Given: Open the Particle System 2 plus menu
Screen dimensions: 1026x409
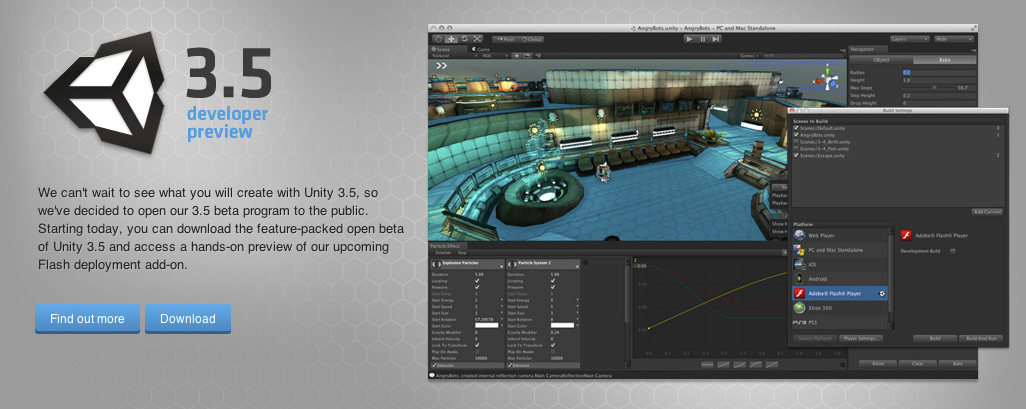Looking at the screenshot, I should tap(577, 266).
